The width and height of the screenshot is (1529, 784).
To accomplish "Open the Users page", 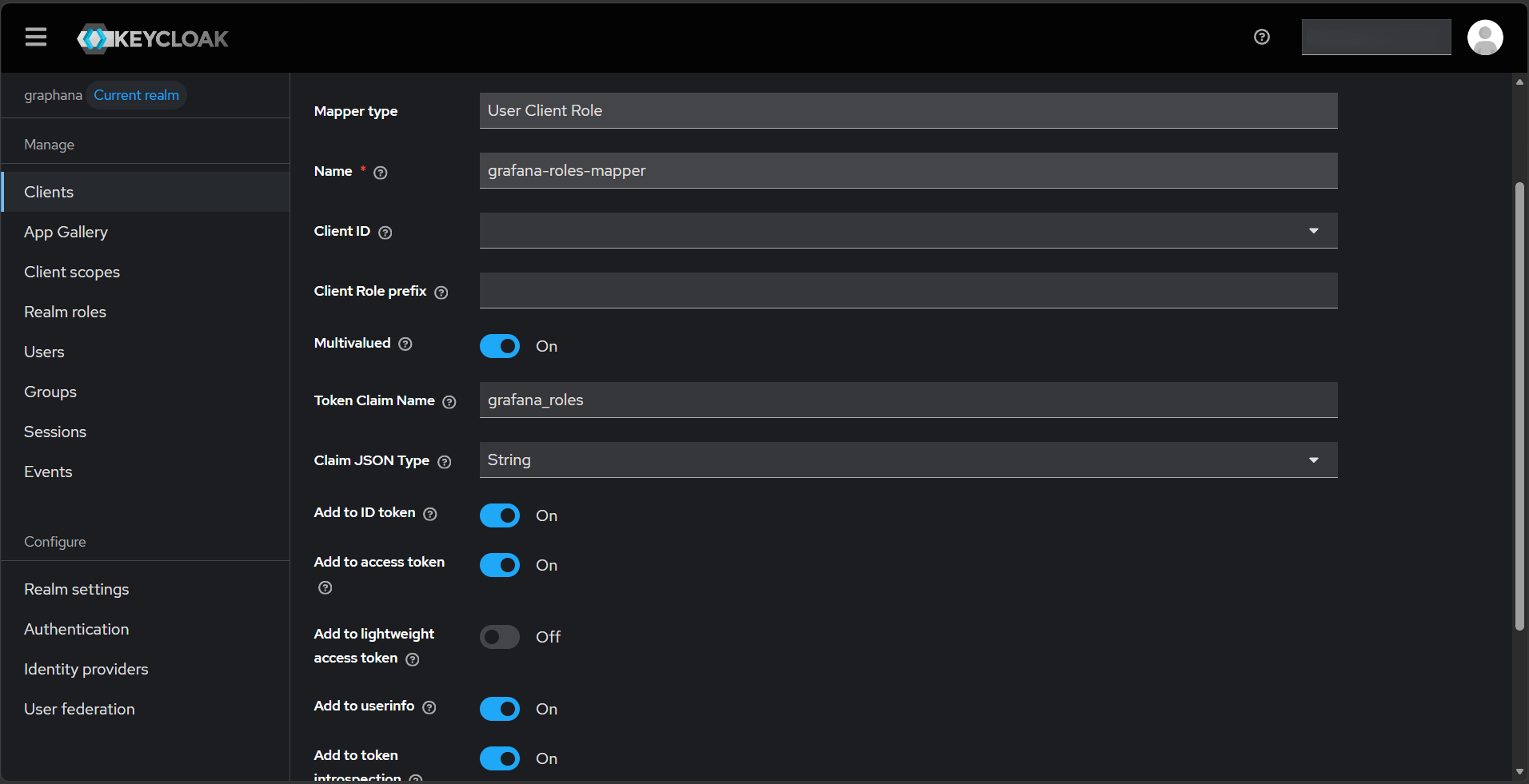I will pyautogui.click(x=146, y=352).
